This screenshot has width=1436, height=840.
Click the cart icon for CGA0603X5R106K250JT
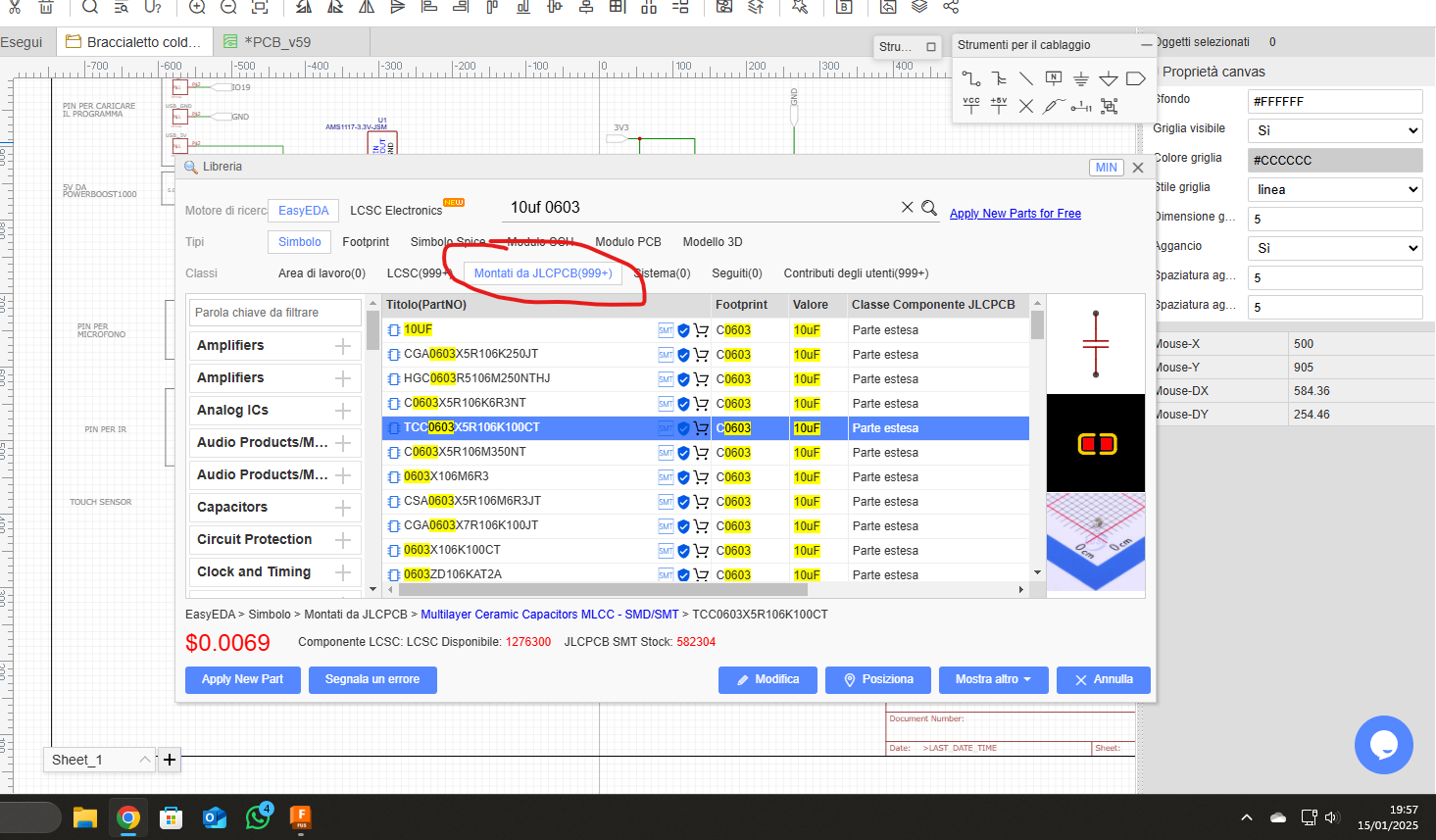pyautogui.click(x=701, y=355)
